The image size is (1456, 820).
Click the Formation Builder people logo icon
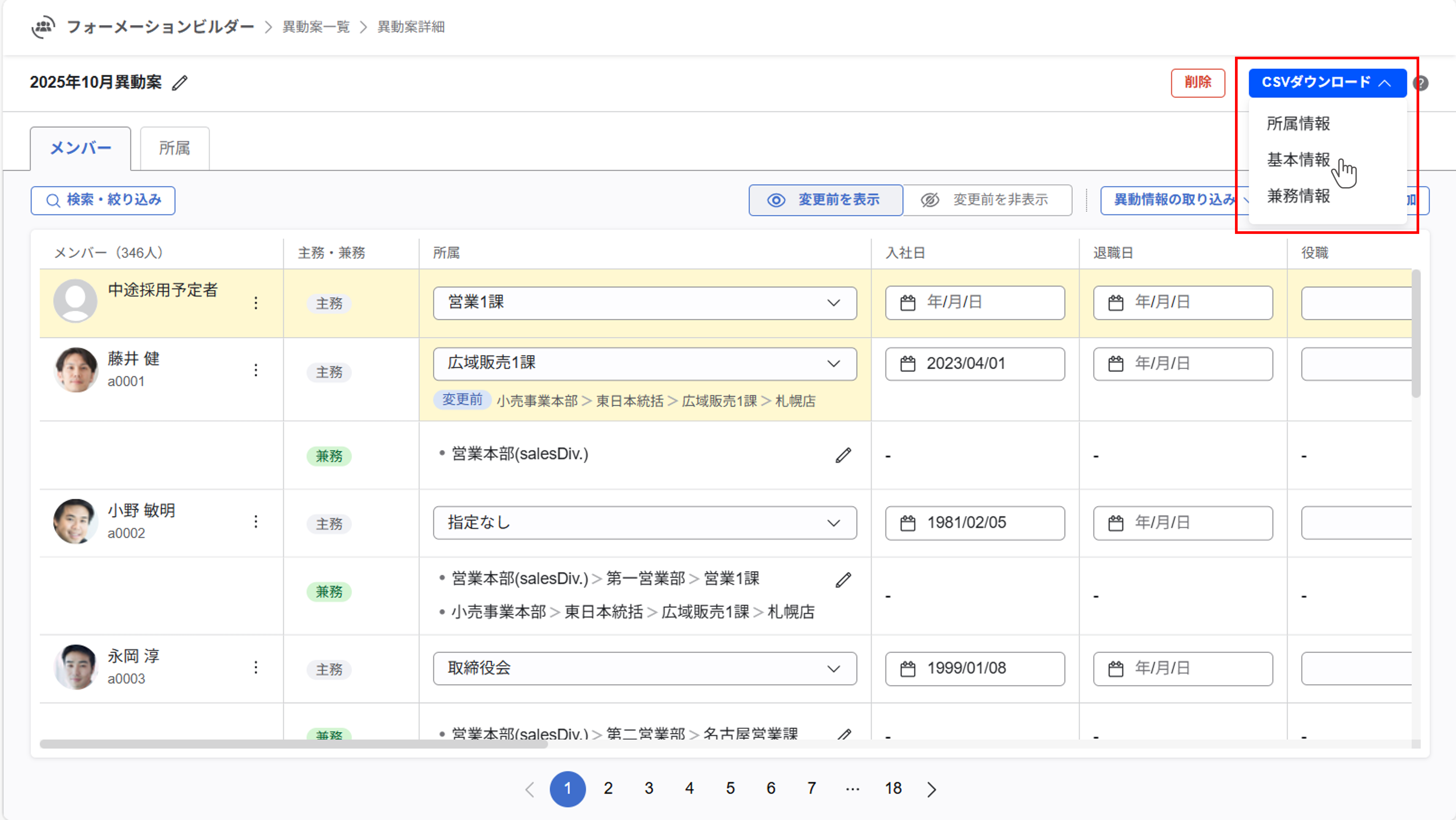(43, 27)
